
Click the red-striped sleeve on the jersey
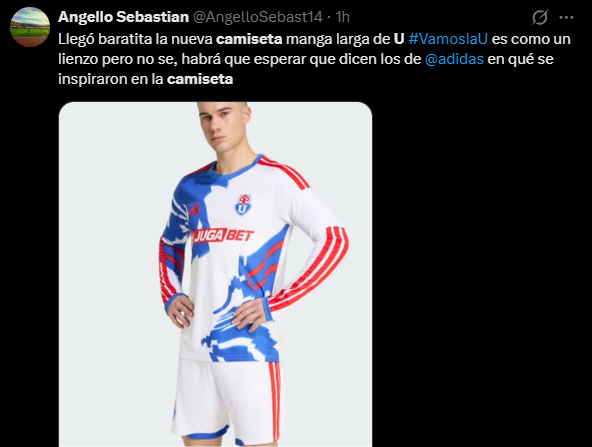point(317,264)
